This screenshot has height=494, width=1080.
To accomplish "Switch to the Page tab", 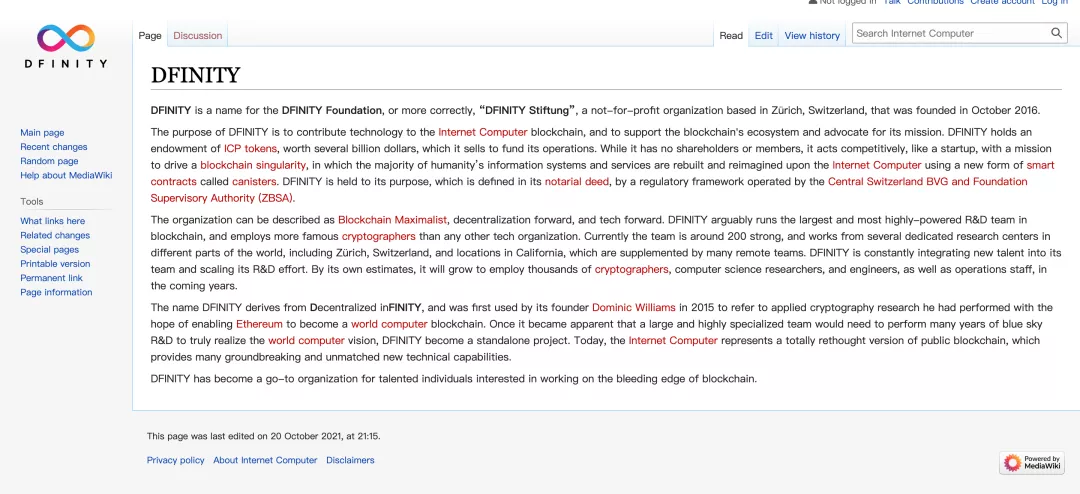I will point(149,36).
